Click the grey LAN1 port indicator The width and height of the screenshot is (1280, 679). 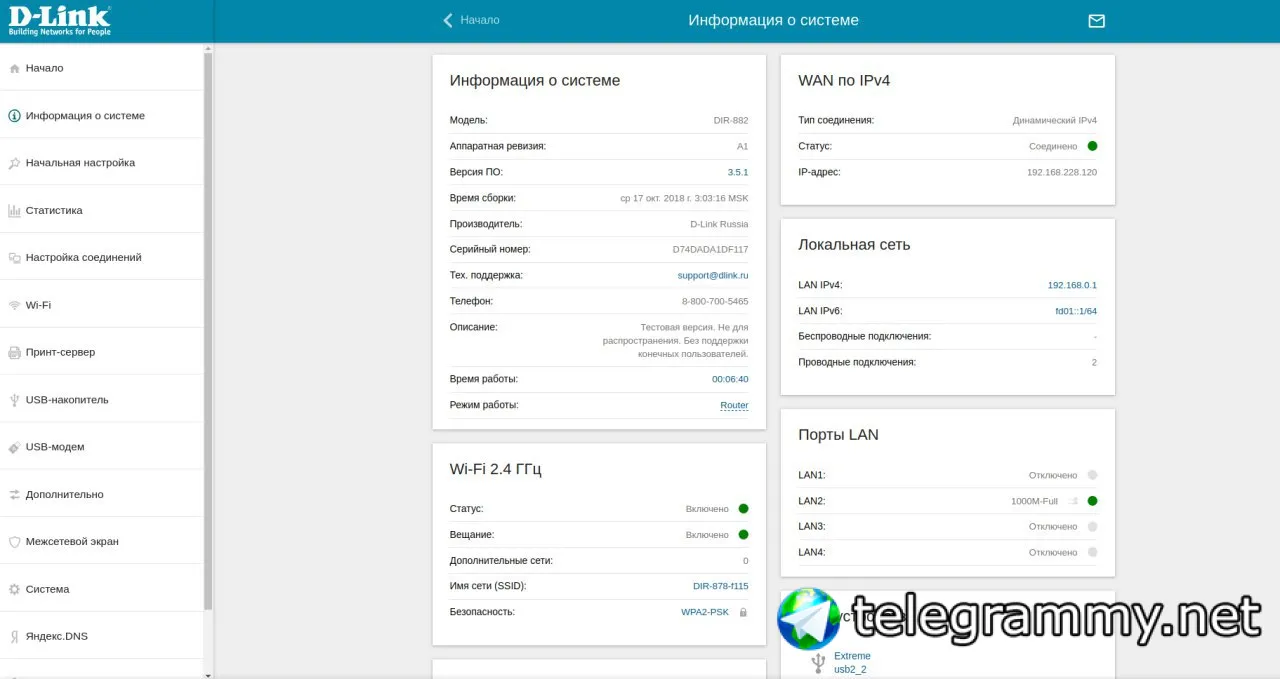coord(1092,475)
